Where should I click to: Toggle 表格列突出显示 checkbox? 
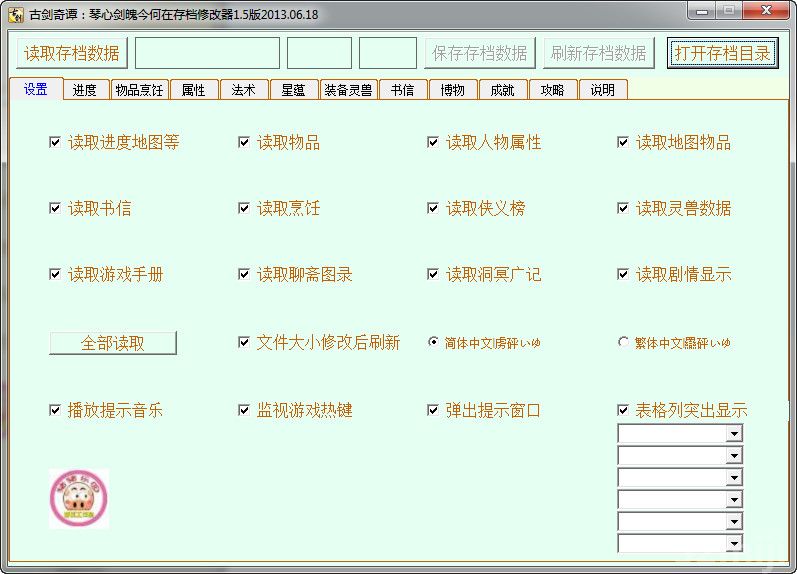624,410
